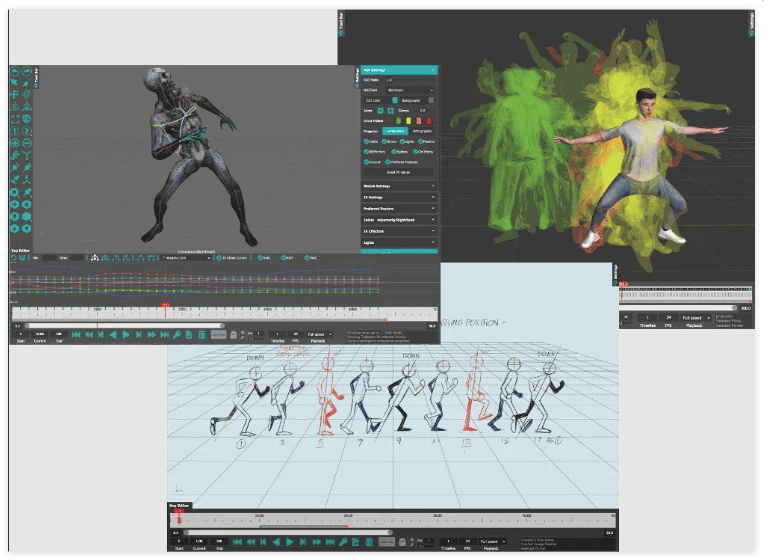The width and height of the screenshot is (764, 560).
Task: Click the gray button beside the zombie window's trash icon
Action: (x=218, y=334)
